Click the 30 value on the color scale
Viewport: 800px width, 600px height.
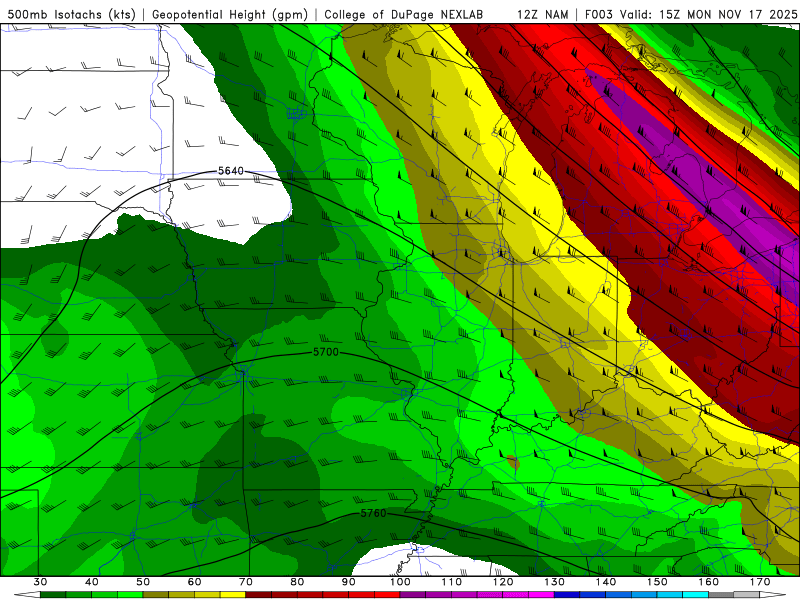[40, 582]
